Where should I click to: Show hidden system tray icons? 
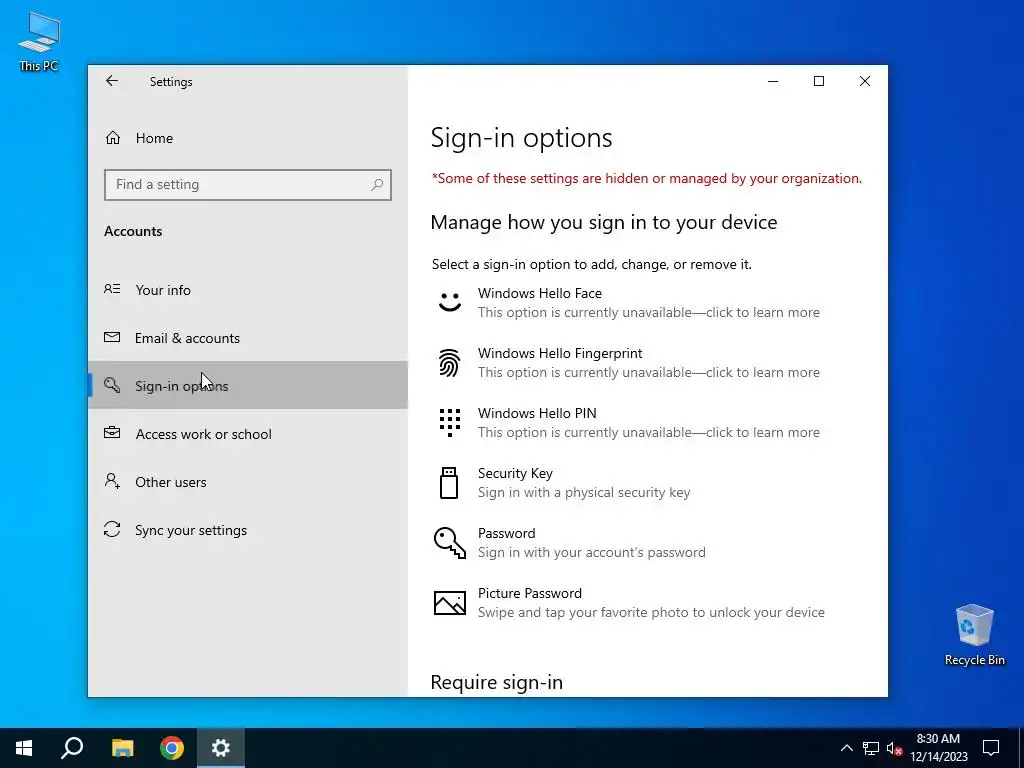(x=846, y=748)
